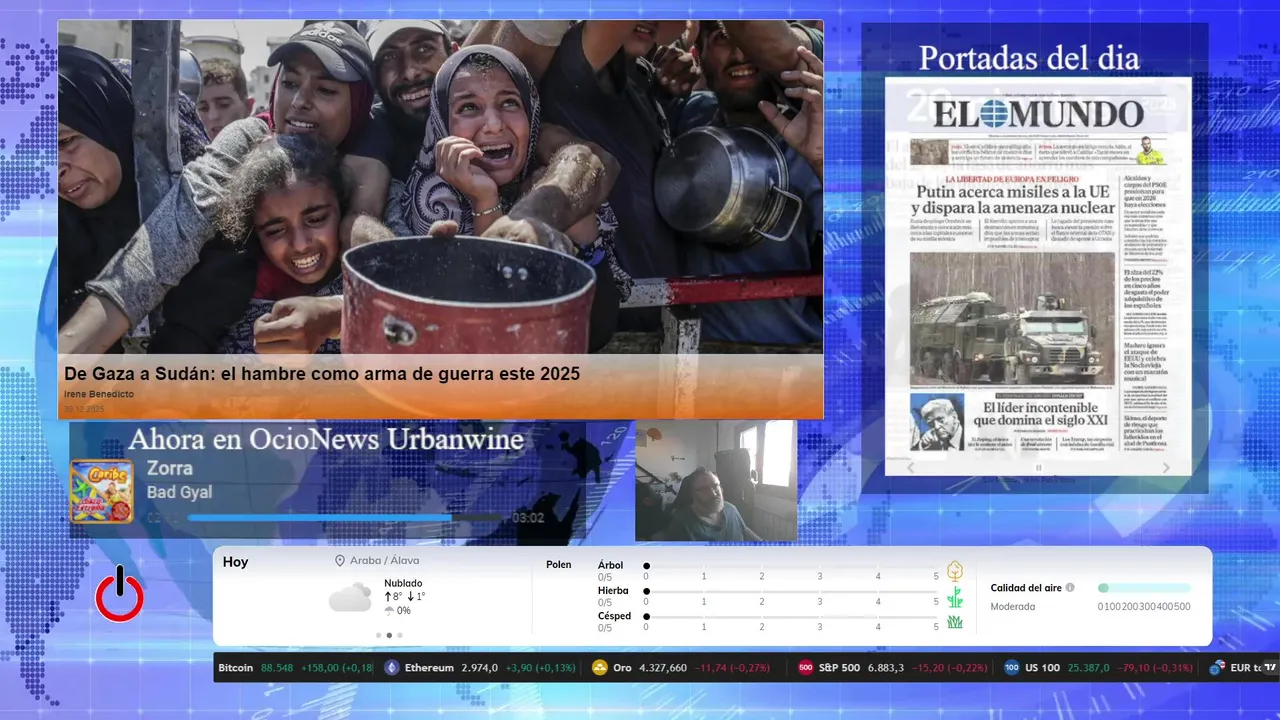This screenshot has height=720, width=1280.
Task: Click the Oro ticker label
Action: [622, 667]
